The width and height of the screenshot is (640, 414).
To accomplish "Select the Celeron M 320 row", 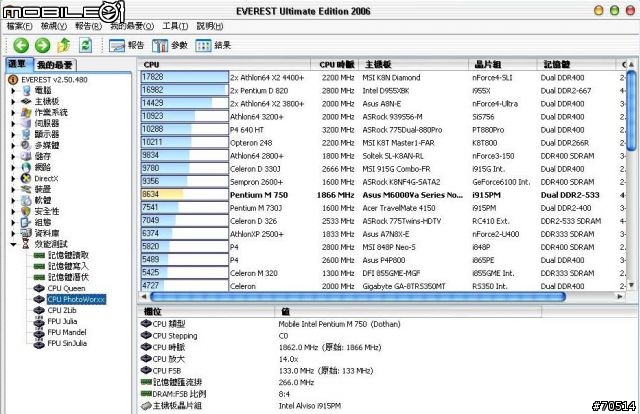I will pos(382,273).
